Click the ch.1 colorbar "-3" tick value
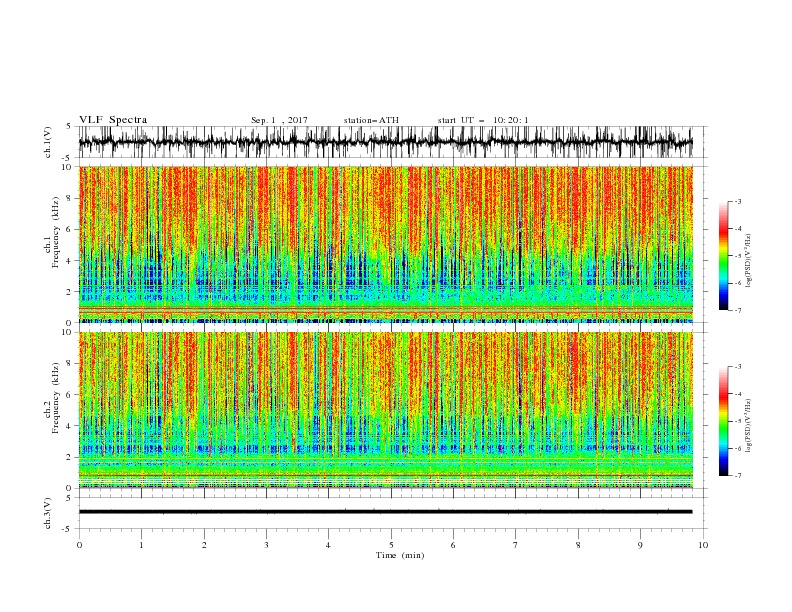 coord(737,202)
